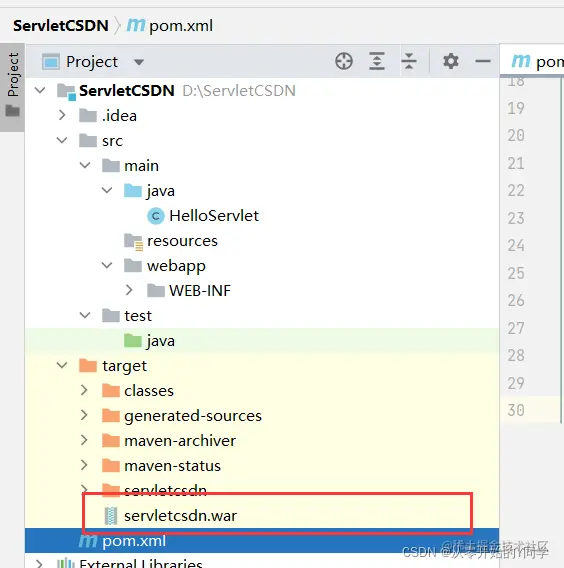Expand the generated-sources folder
The height and width of the screenshot is (568, 564).
tap(84, 415)
